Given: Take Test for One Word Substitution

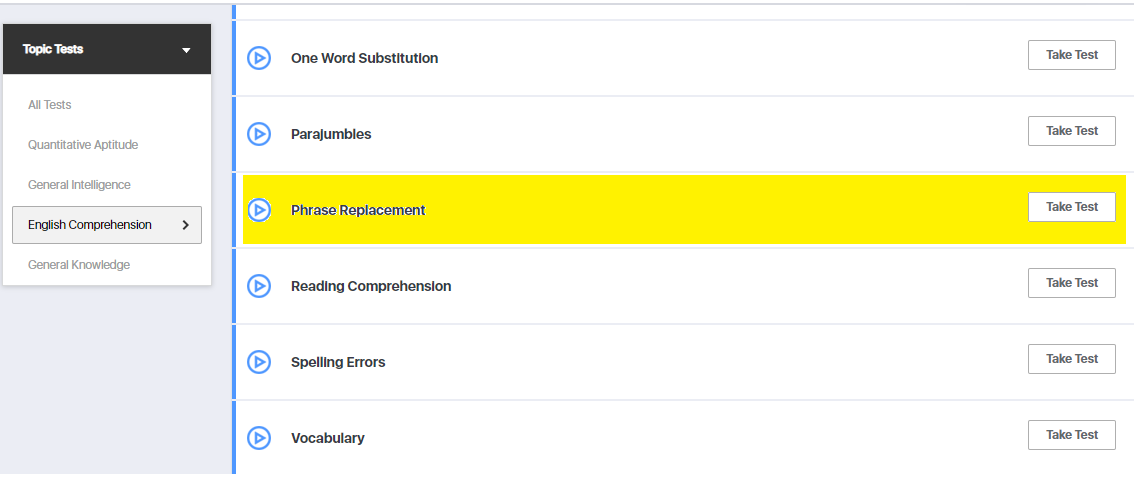Looking at the screenshot, I should click(x=1071, y=55).
